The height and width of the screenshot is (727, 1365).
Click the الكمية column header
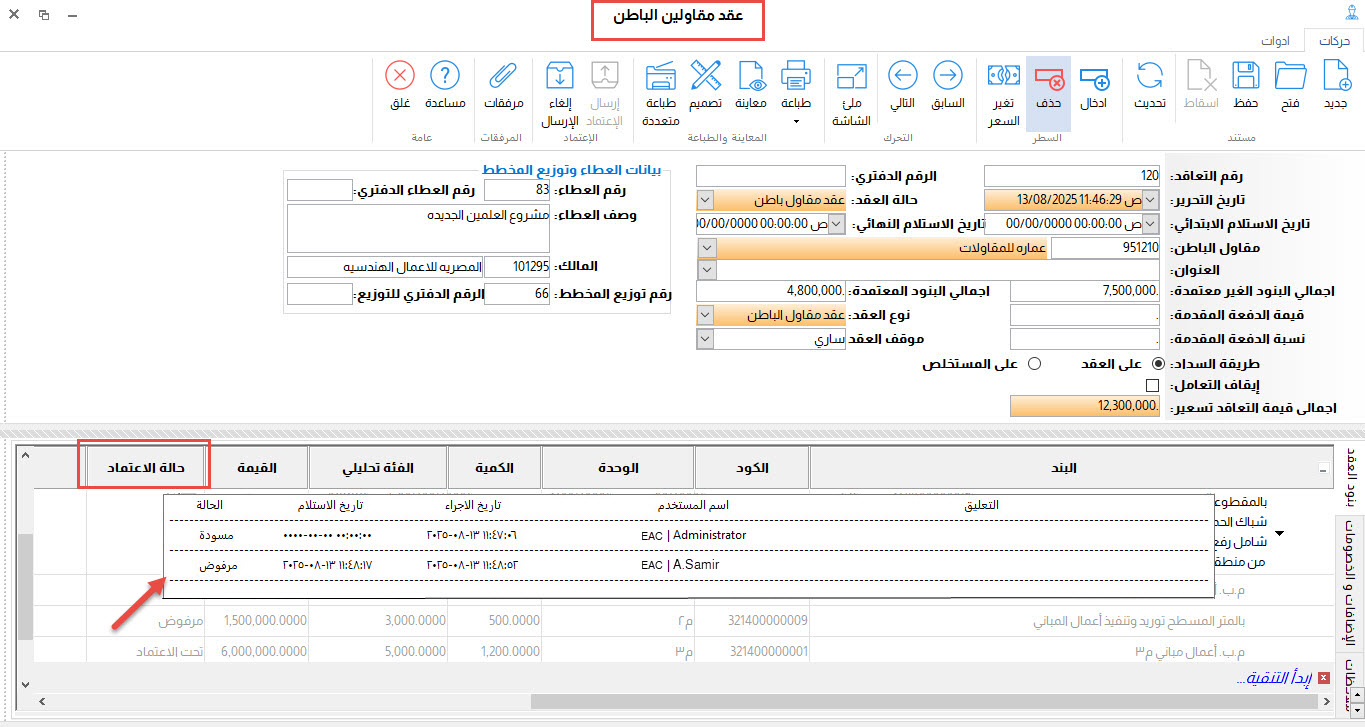pyautogui.click(x=495, y=467)
